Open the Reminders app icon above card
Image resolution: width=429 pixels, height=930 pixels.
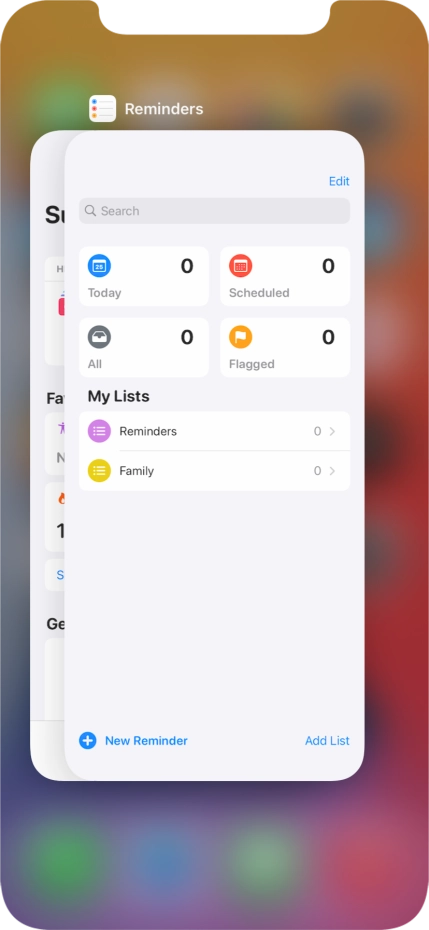click(103, 109)
